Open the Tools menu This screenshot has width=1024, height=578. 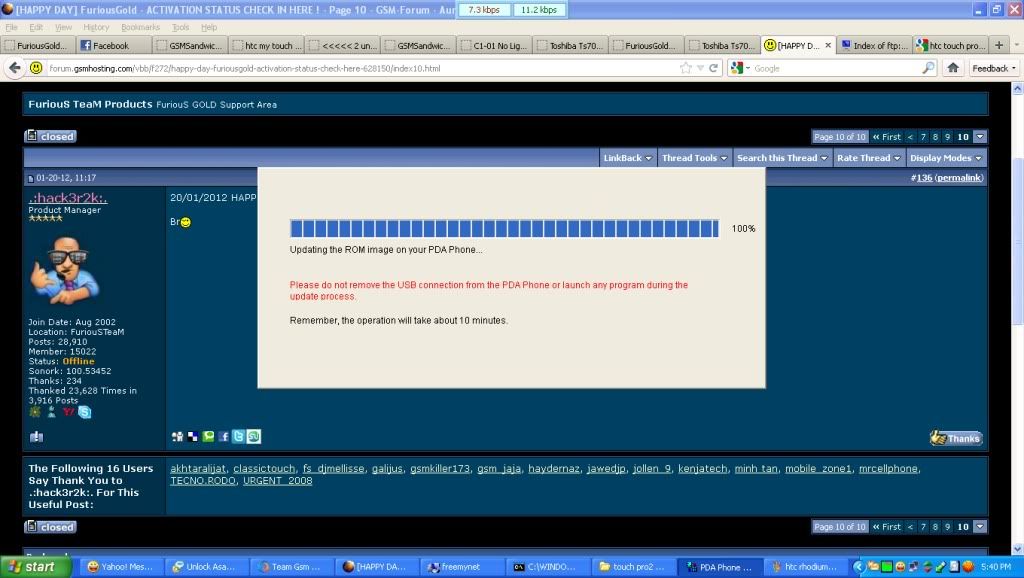click(x=180, y=27)
